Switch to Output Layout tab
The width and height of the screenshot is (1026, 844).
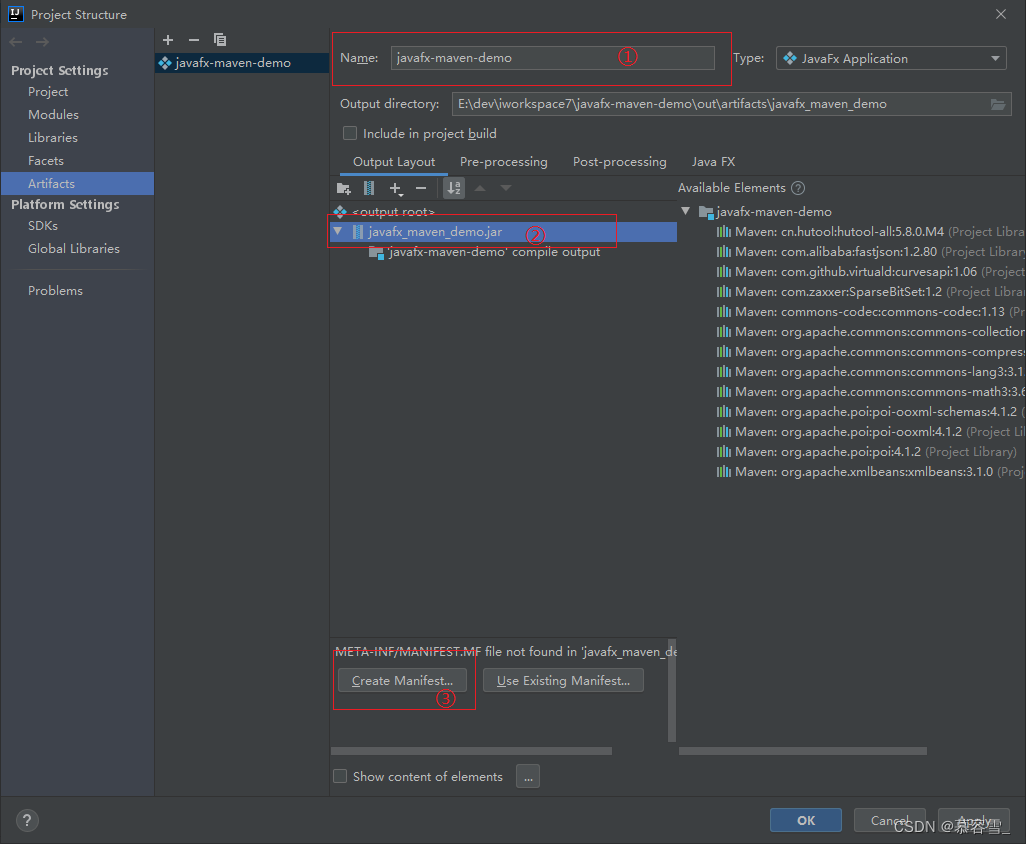(x=394, y=162)
